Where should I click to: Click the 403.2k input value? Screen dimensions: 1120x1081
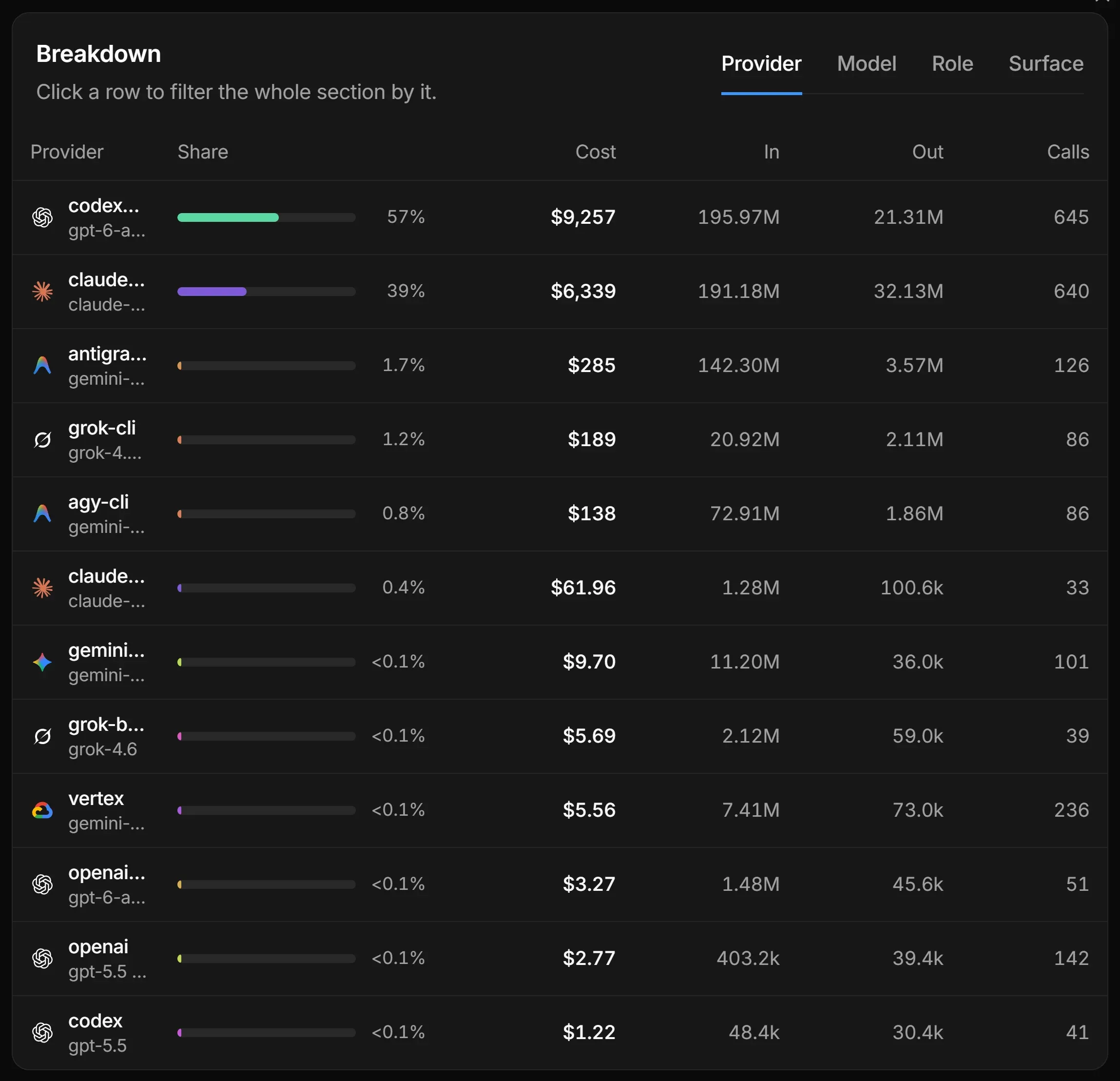pyautogui.click(x=748, y=958)
